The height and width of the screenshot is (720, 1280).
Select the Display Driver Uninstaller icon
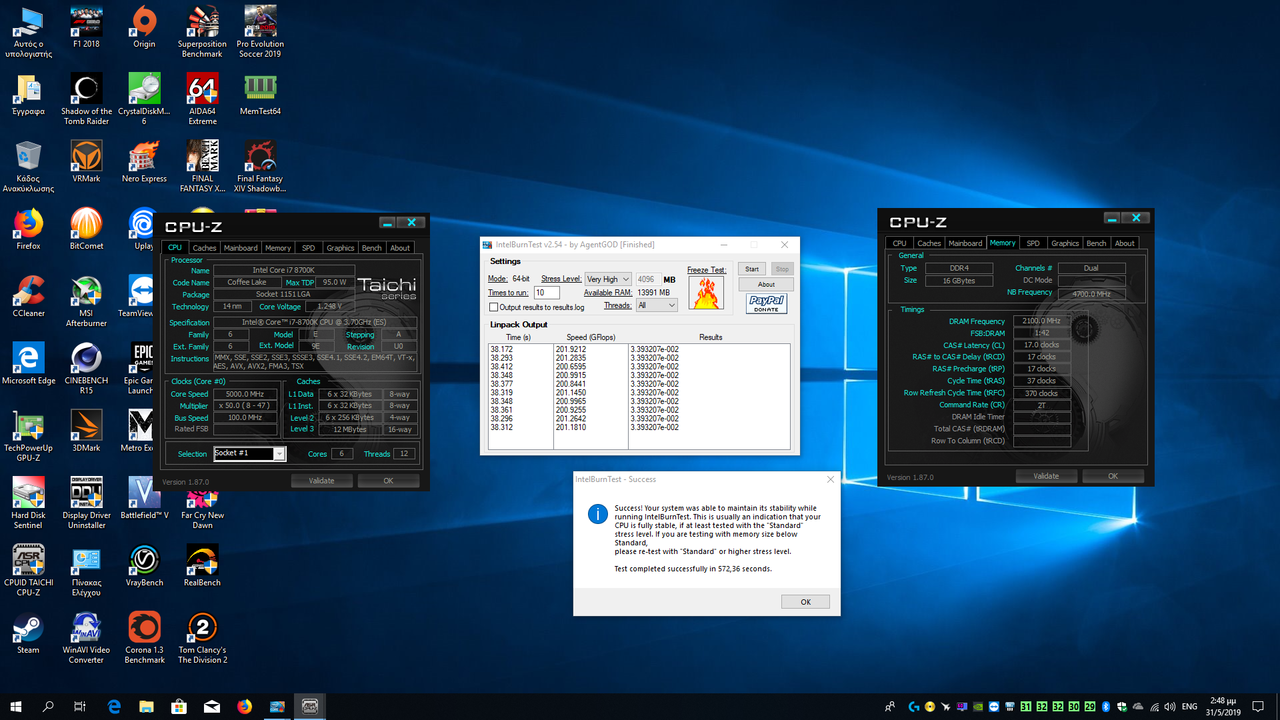86,502
